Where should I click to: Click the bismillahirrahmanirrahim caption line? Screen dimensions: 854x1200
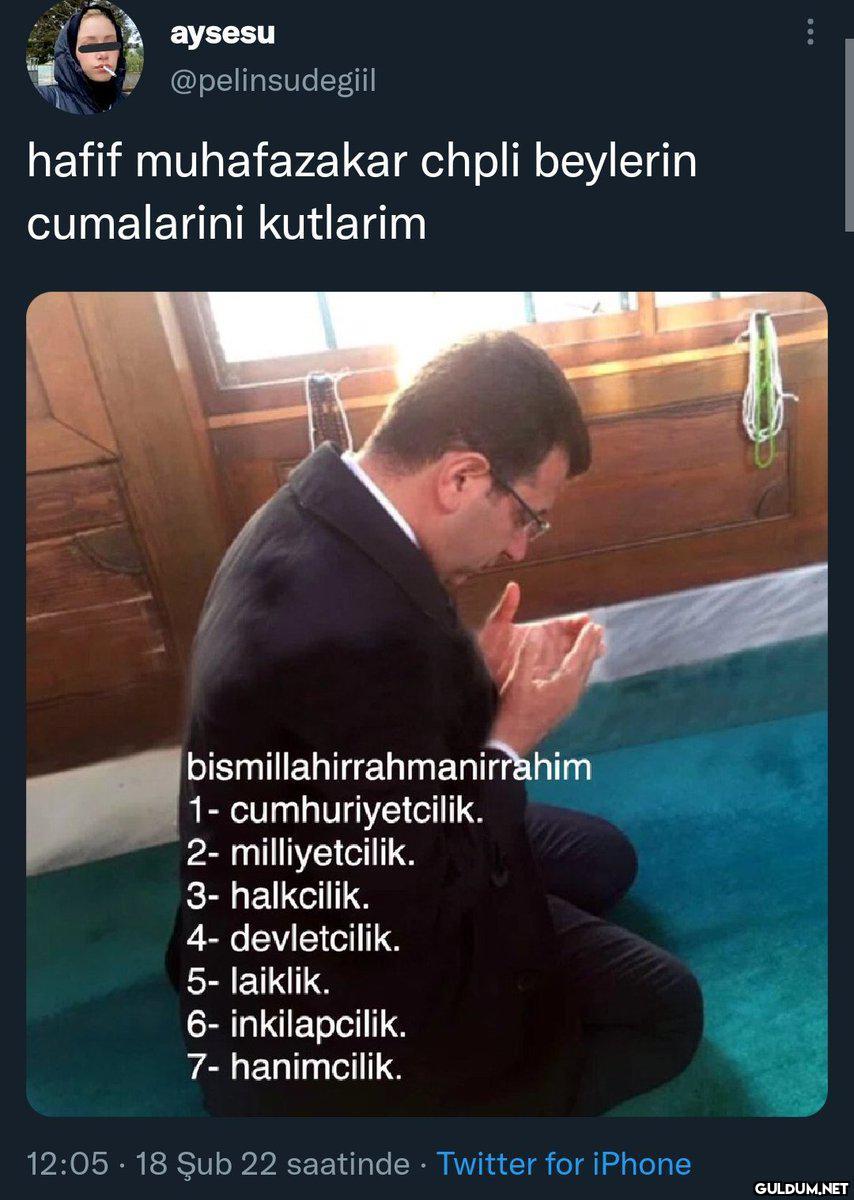click(389, 767)
